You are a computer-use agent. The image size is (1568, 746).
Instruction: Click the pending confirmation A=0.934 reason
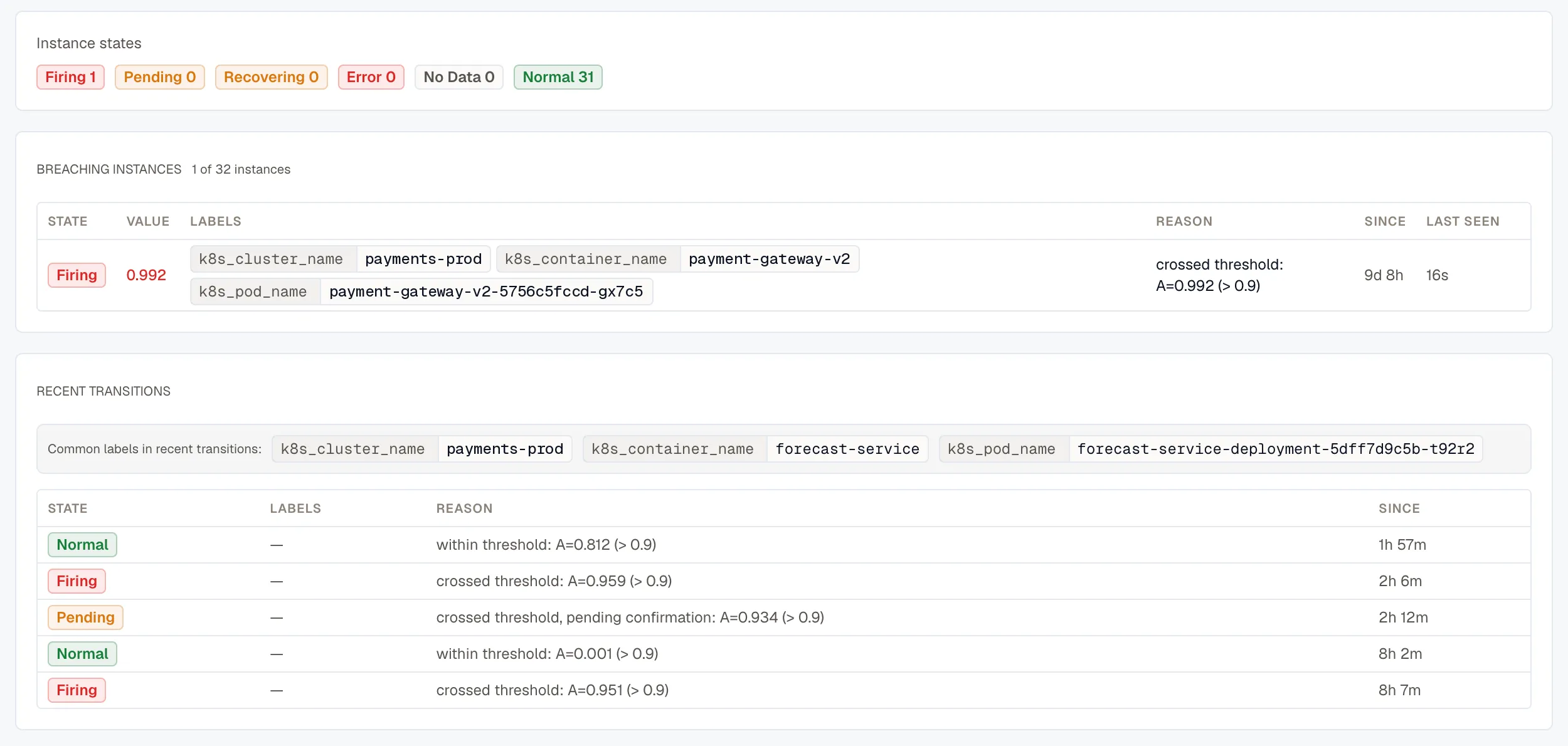[630, 617]
